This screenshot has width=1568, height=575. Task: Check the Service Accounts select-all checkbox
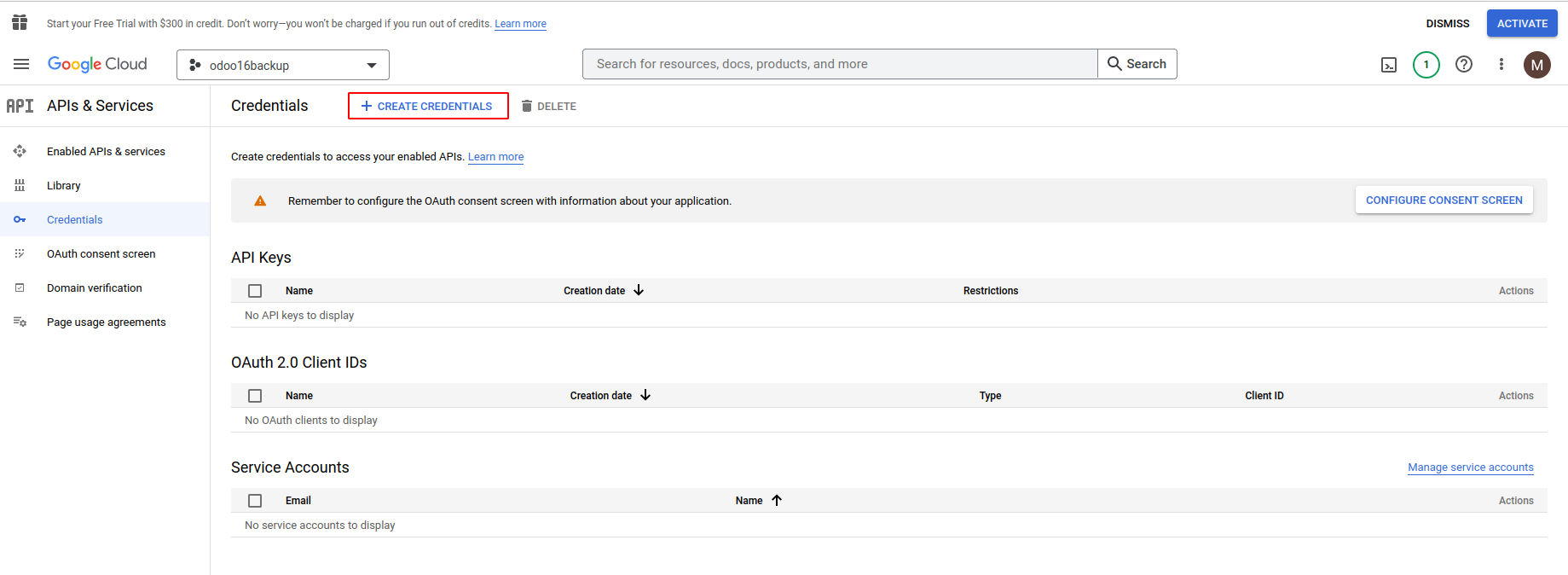(x=255, y=501)
